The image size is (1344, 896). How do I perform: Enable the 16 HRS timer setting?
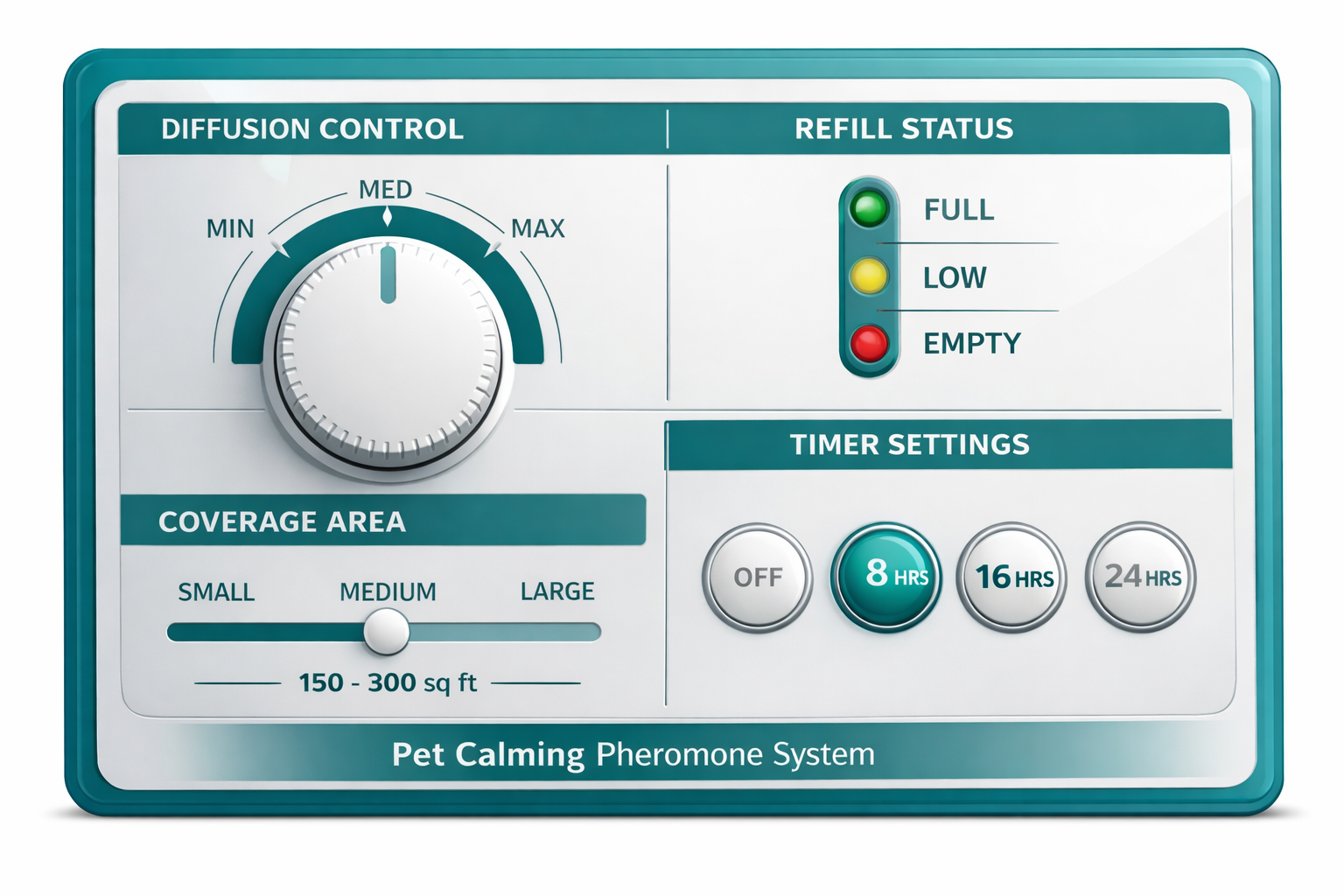point(1011,577)
